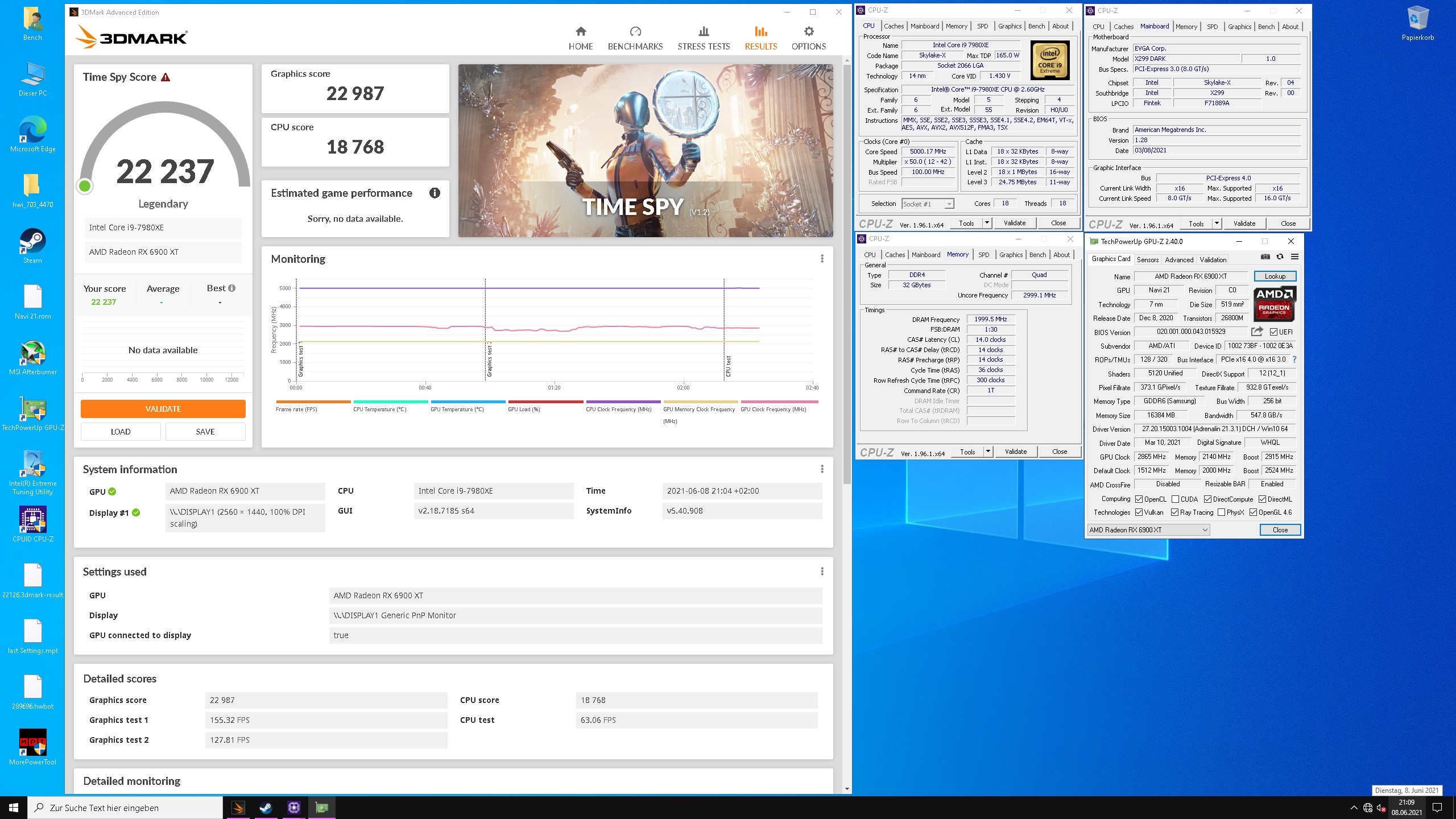Toggle the DirectCompute checkbox

tap(1207, 499)
